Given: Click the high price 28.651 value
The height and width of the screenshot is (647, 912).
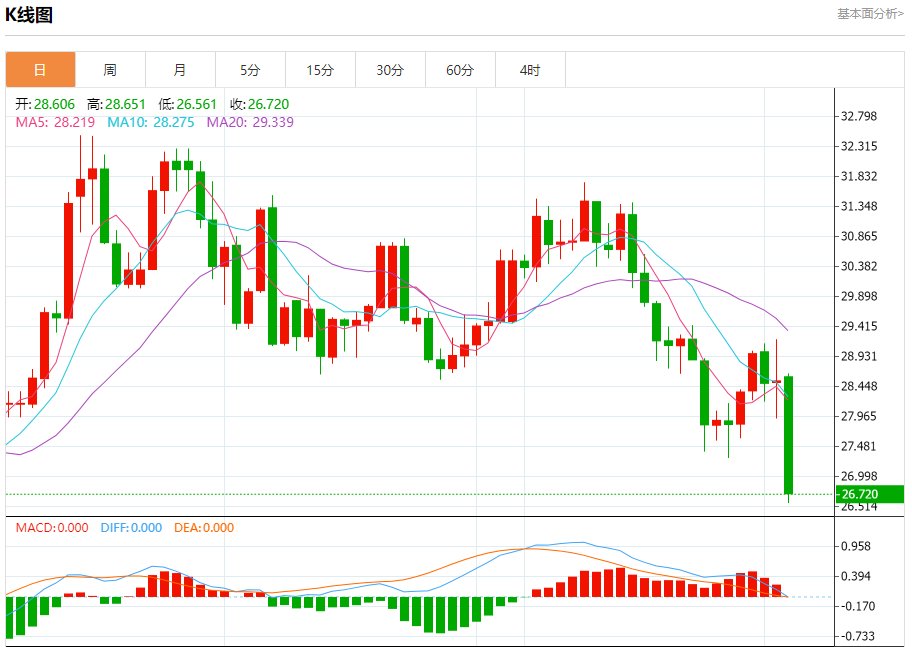Looking at the screenshot, I should pos(125,104).
